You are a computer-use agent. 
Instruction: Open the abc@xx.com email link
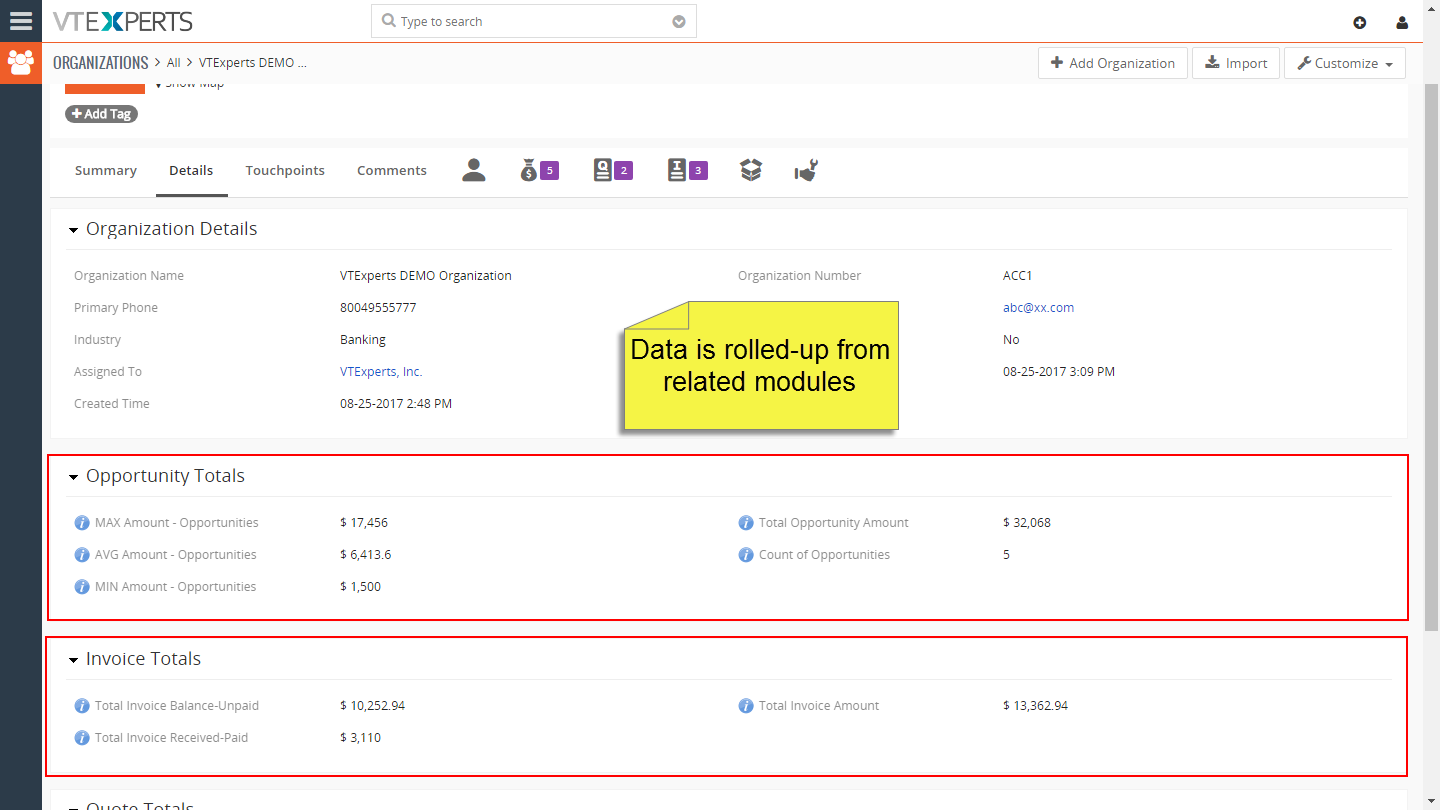pyautogui.click(x=1038, y=308)
